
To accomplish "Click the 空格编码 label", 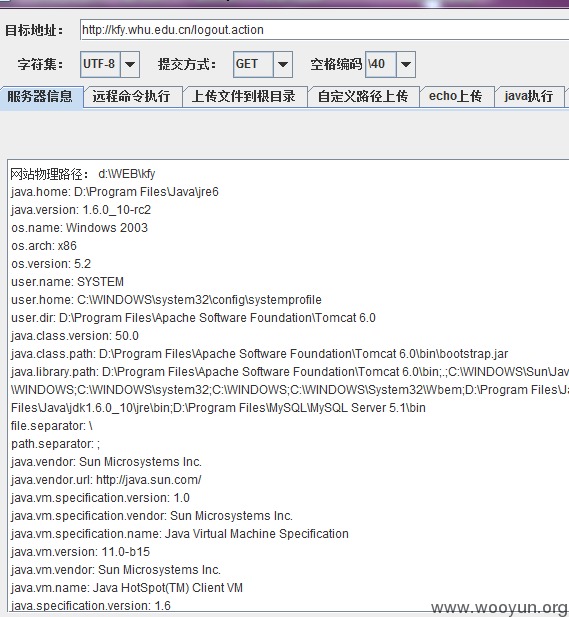I will pos(336,64).
